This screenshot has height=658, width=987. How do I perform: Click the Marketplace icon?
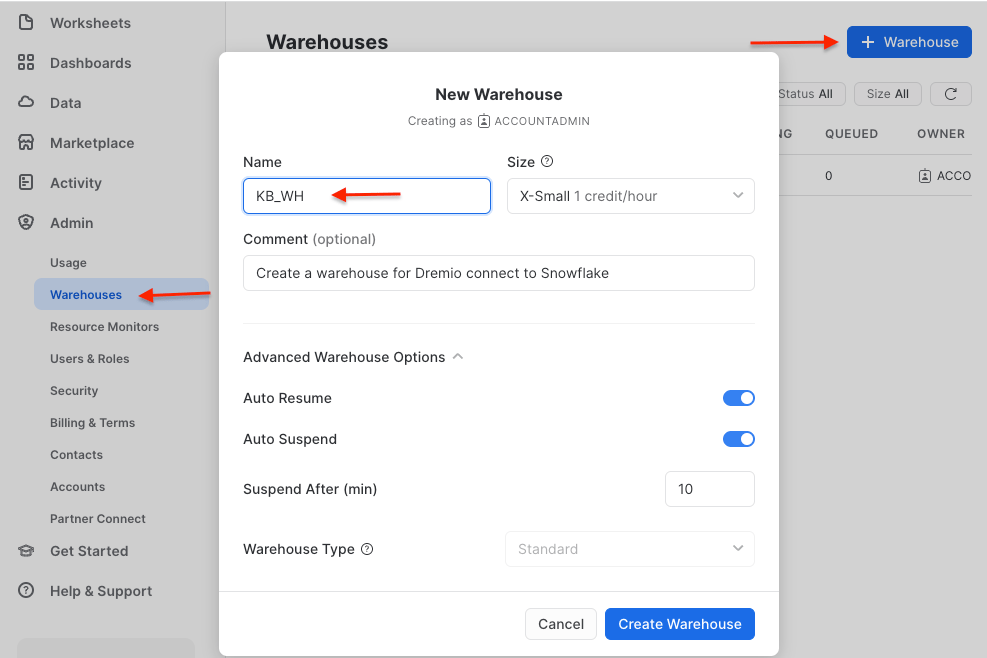24,142
